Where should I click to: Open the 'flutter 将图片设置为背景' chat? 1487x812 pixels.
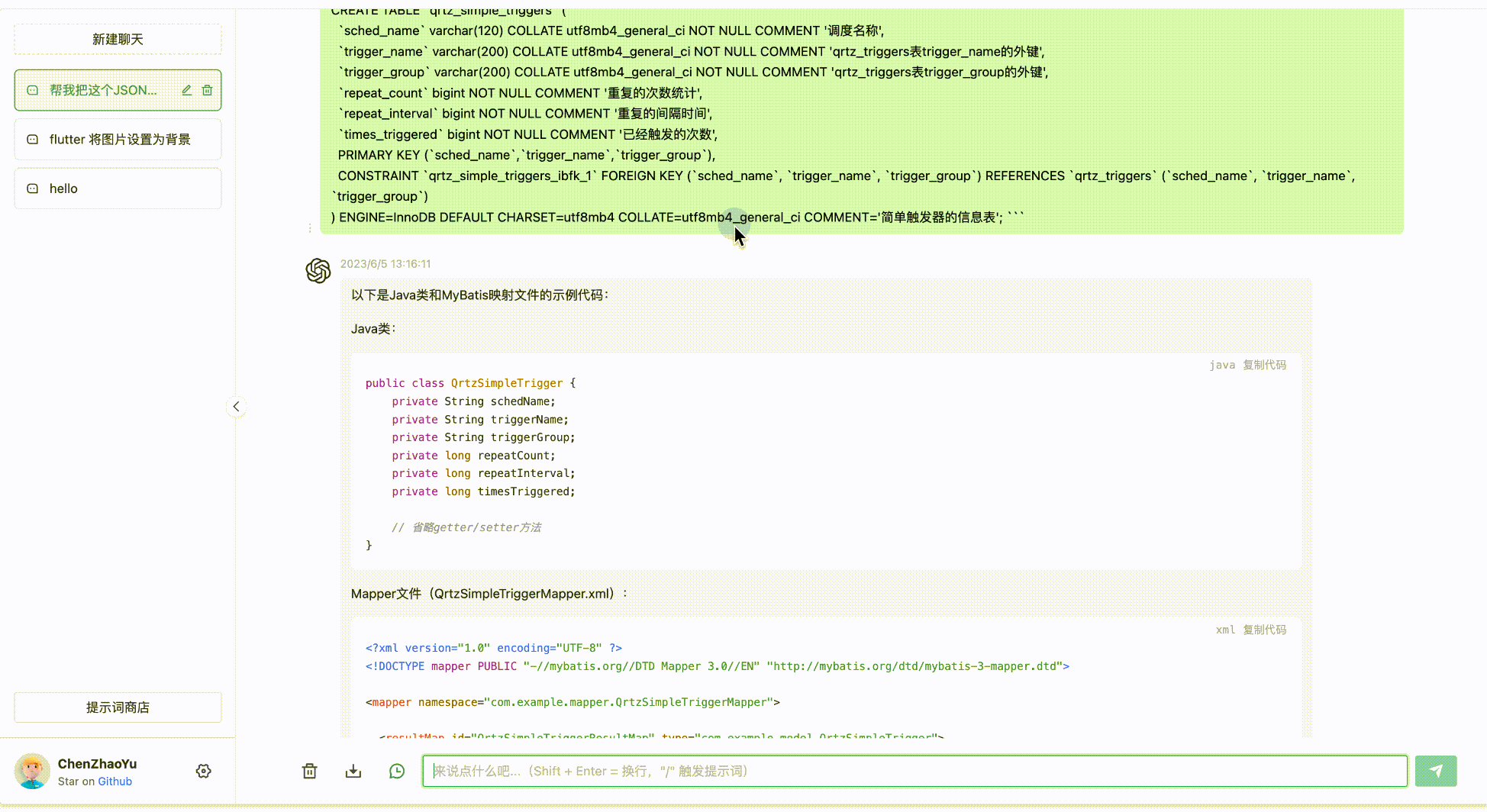point(118,140)
